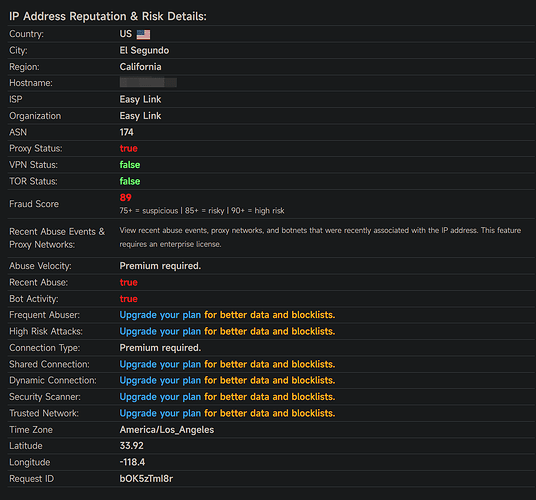Open Upgrade your plan link for Security Scanner
This screenshot has height=500, width=536.
pyautogui.click(x=160, y=397)
